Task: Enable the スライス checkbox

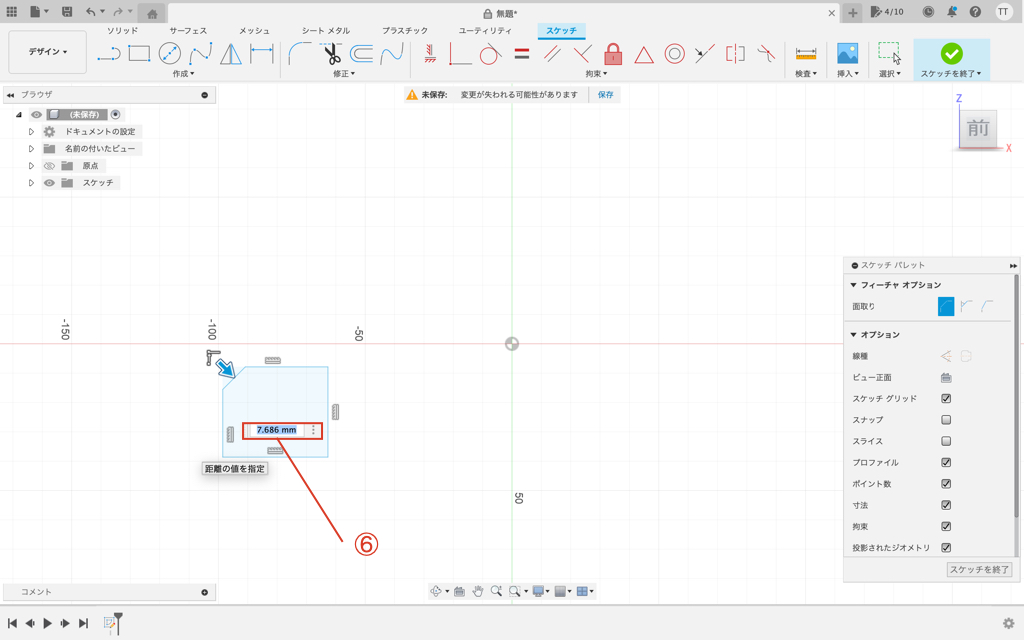Action: (x=946, y=441)
